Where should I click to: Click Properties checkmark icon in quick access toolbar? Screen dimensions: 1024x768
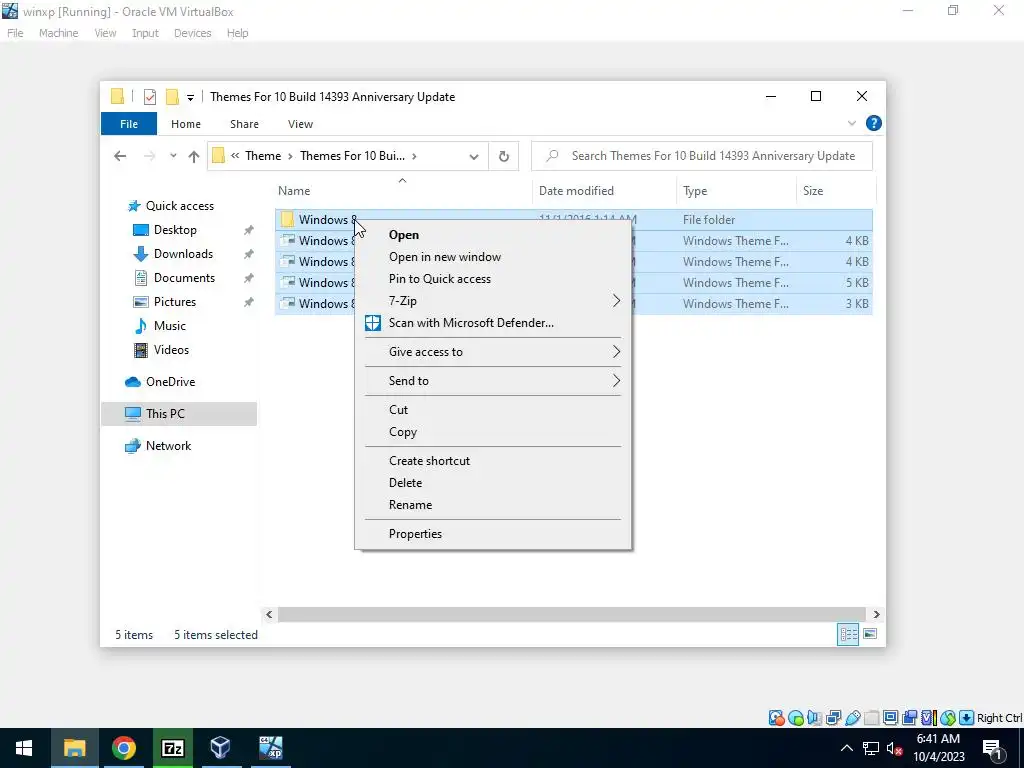pos(150,97)
